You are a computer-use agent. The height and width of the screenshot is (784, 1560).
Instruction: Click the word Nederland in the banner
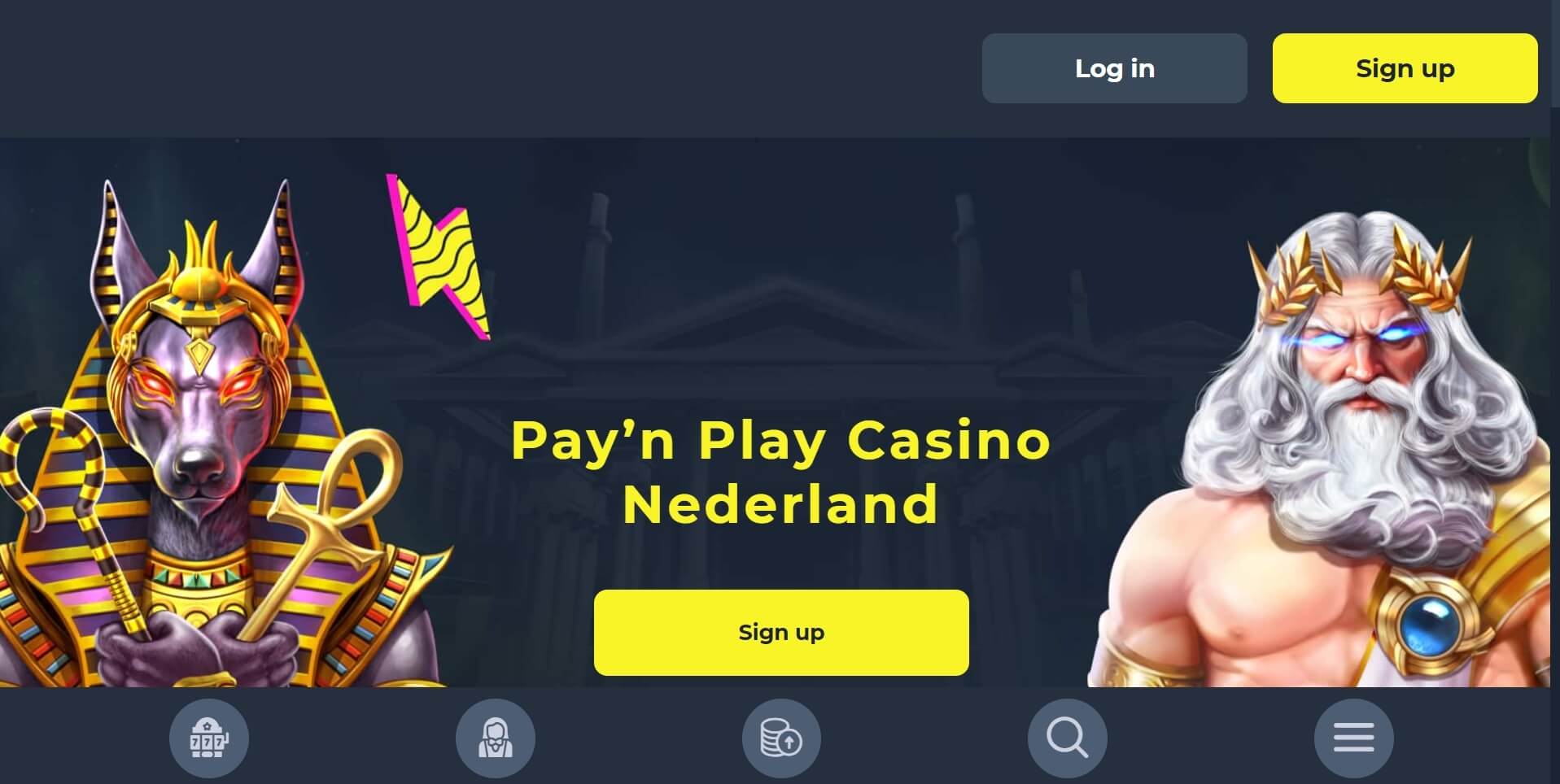coord(780,504)
